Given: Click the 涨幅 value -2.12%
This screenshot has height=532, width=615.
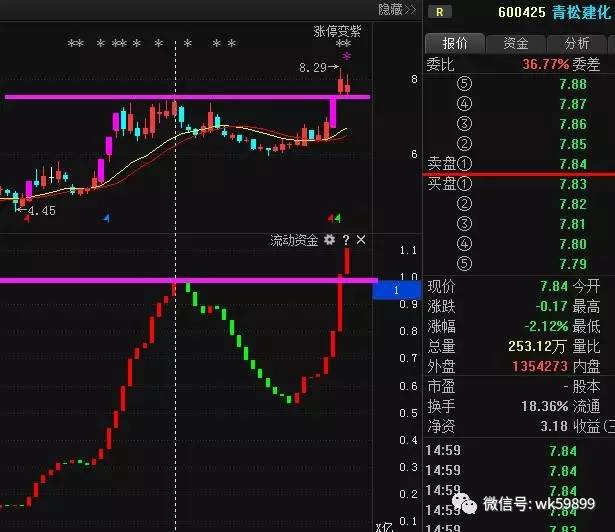Looking at the screenshot, I should (546, 326).
